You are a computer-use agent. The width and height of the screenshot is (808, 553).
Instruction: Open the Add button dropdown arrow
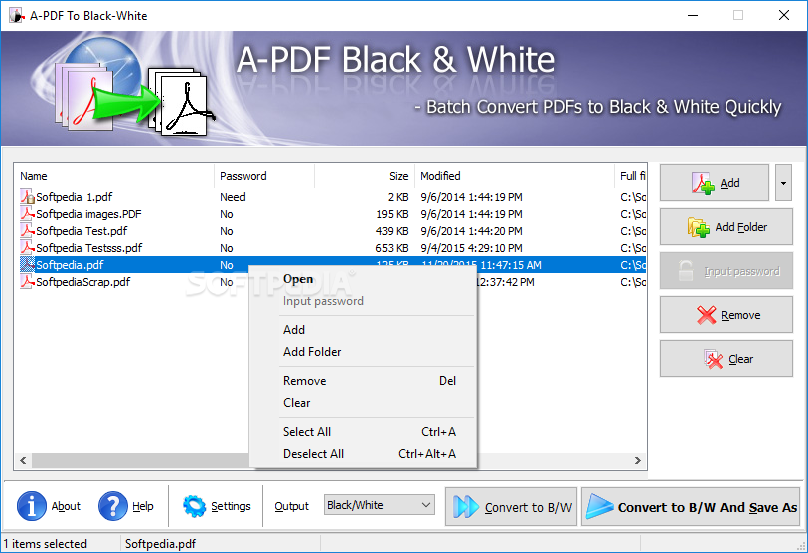[x=783, y=183]
